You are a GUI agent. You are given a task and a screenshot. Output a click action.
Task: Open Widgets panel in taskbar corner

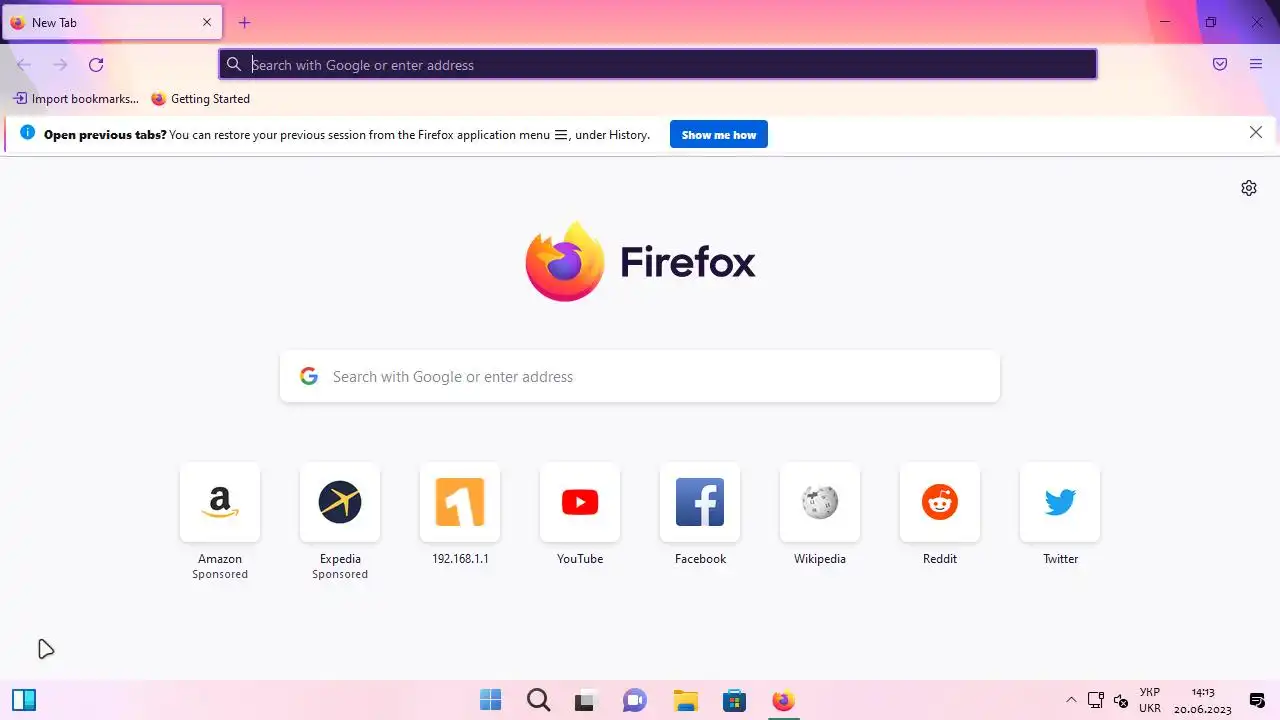pos(24,700)
